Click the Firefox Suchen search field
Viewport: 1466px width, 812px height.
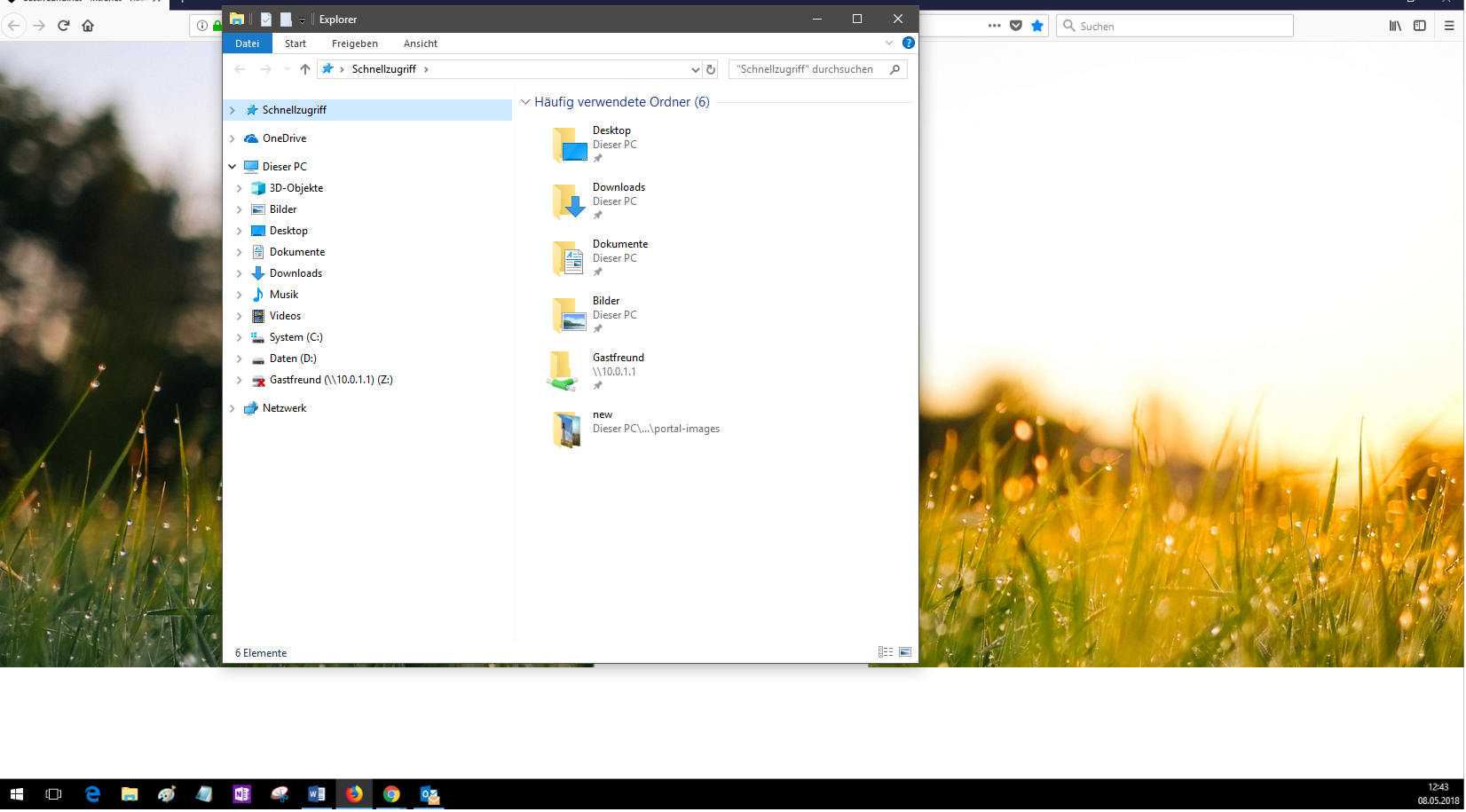click(1175, 26)
